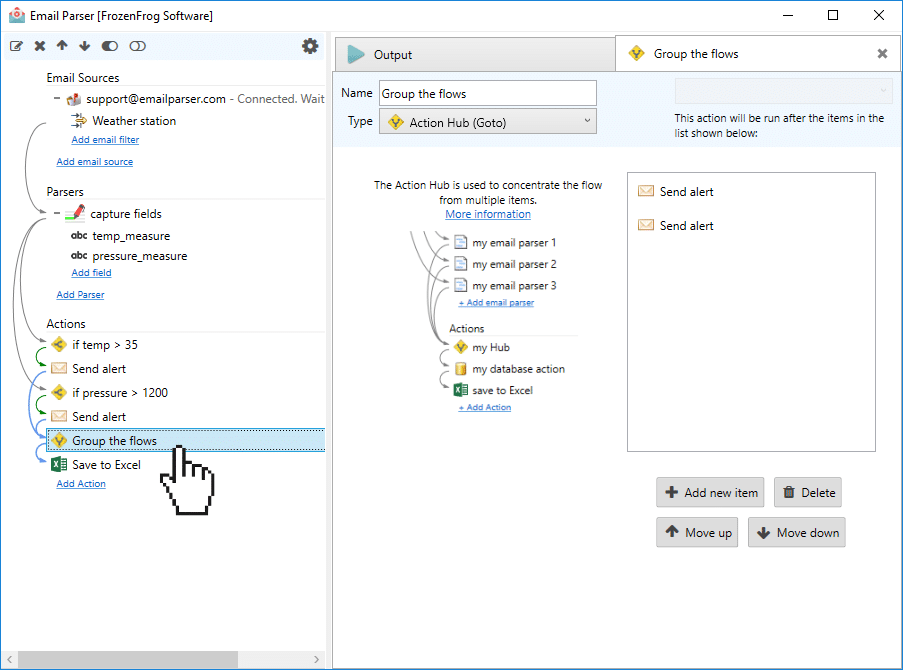Click the mailbox icon for support@emailparser.com
Screen dimensions: 903x670
click(x=74, y=99)
